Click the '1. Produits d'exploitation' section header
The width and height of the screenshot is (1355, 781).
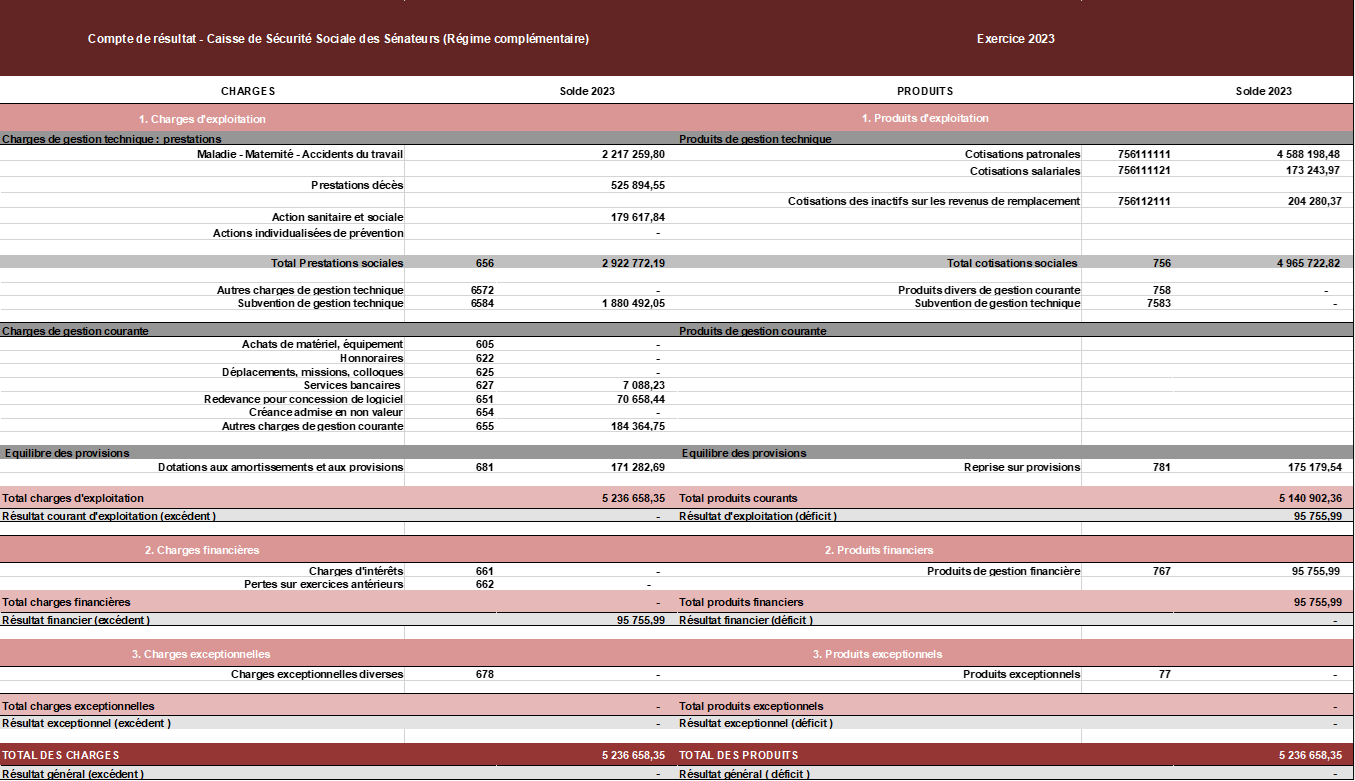pyautogui.click(x=925, y=118)
